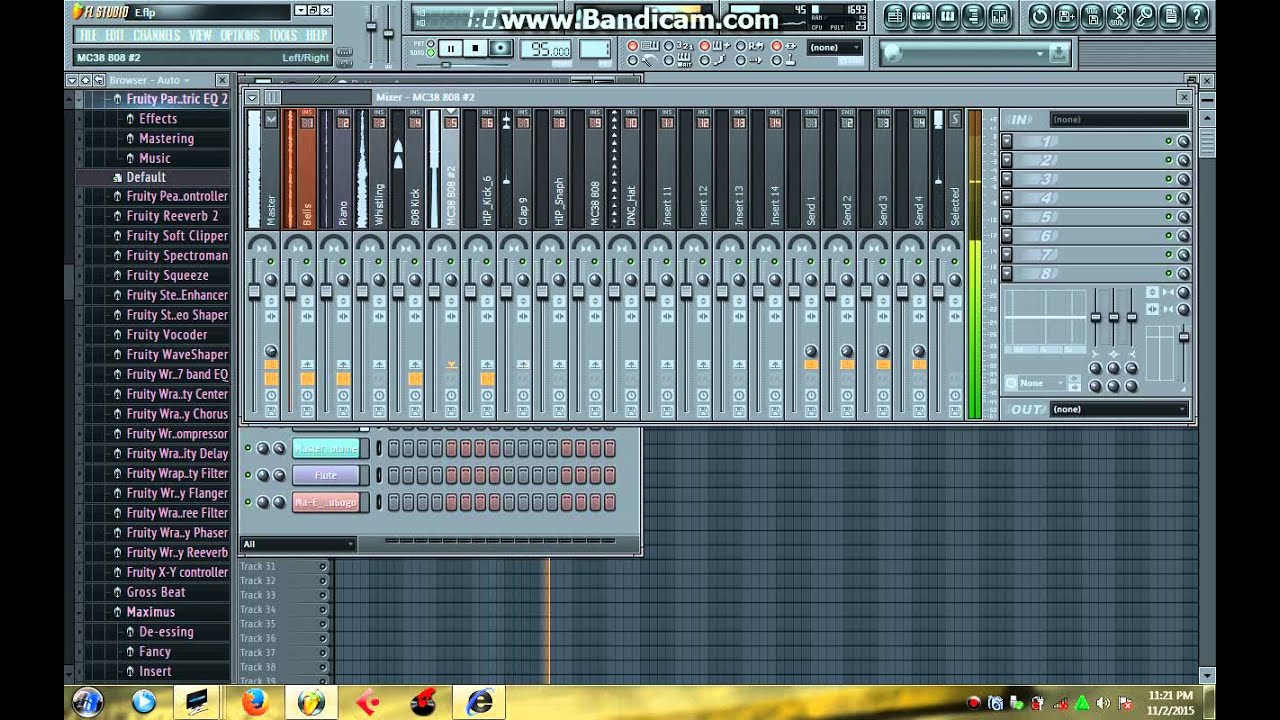The image size is (1280, 720).
Task: Mute playlist Track 36
Action: click(323, 638)
